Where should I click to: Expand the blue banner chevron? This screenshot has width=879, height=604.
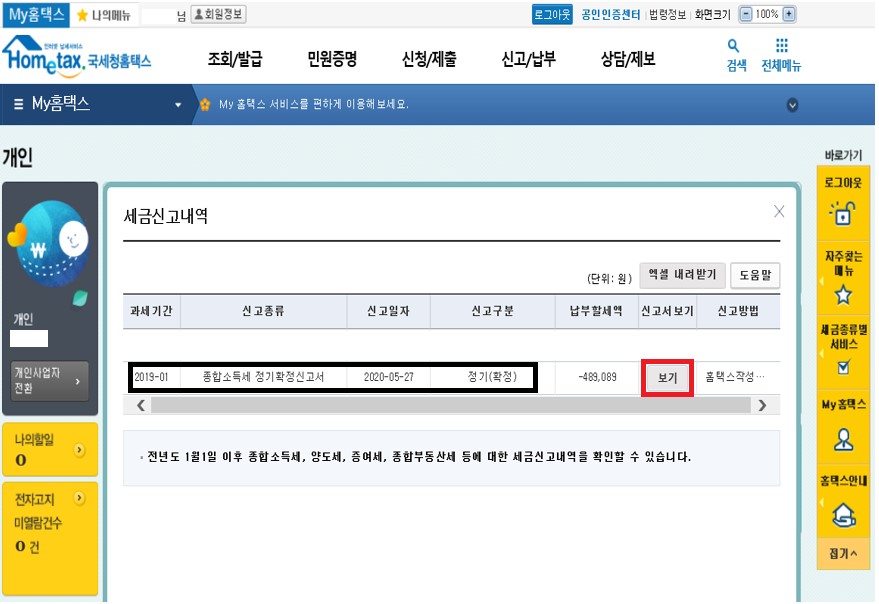click(793, 105)
